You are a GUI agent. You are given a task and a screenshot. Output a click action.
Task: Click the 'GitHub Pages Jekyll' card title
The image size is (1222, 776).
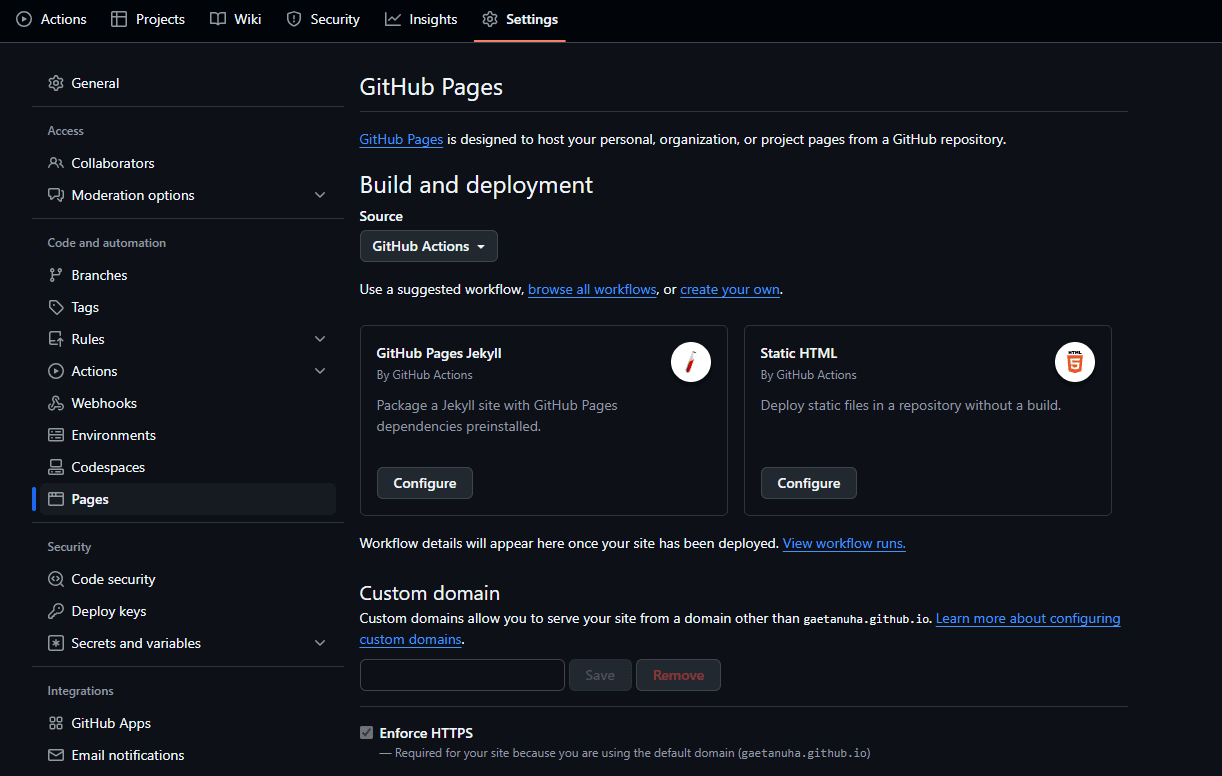point(439,353)
